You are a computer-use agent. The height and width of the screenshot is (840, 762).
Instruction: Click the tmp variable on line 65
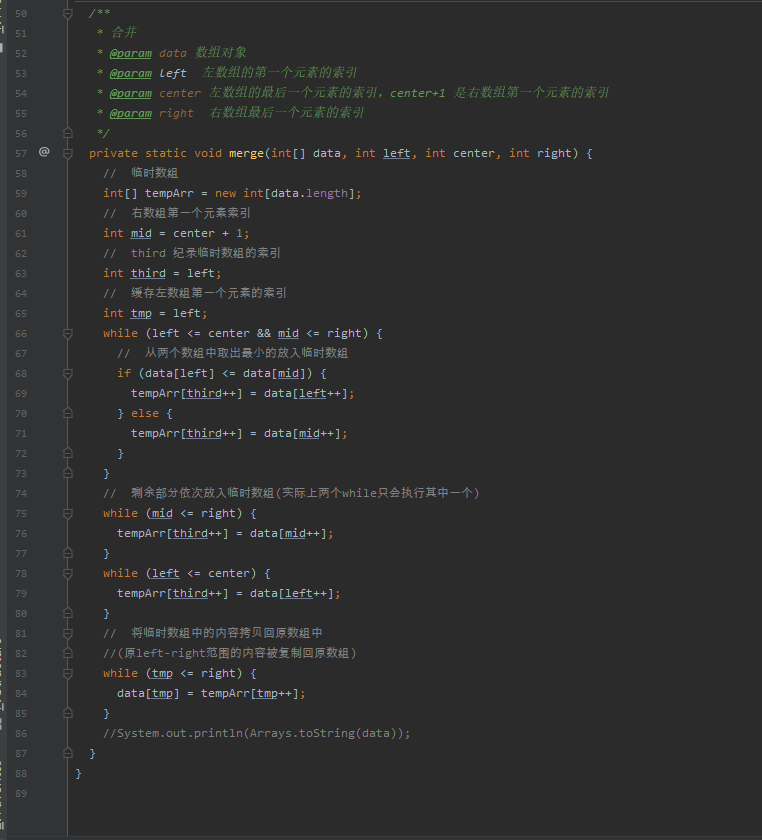pyautogui.click(x=141, y=313)
